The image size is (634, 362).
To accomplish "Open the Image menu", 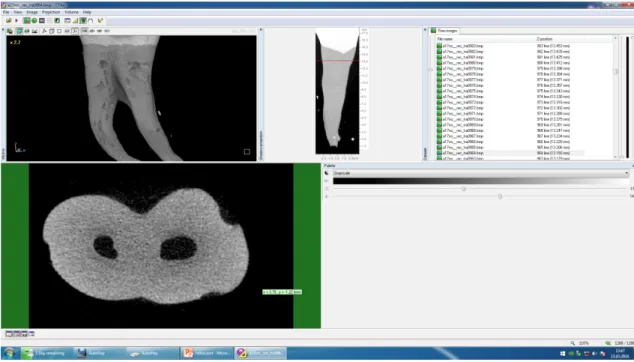I will point(32,12).
